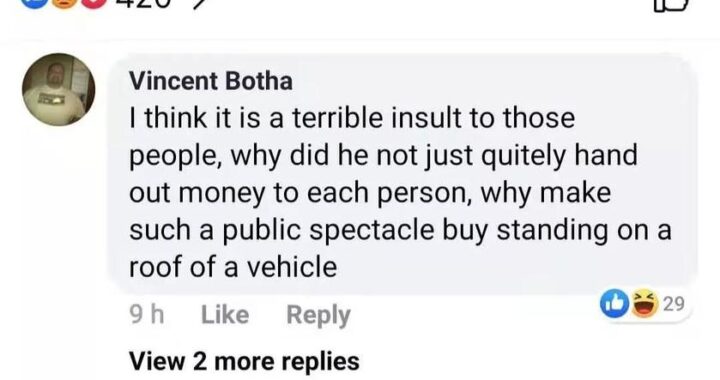The width and height of the screenshot is (720, 380).
Task: Open the Vincent Botha name link
Action: (211, 81)
